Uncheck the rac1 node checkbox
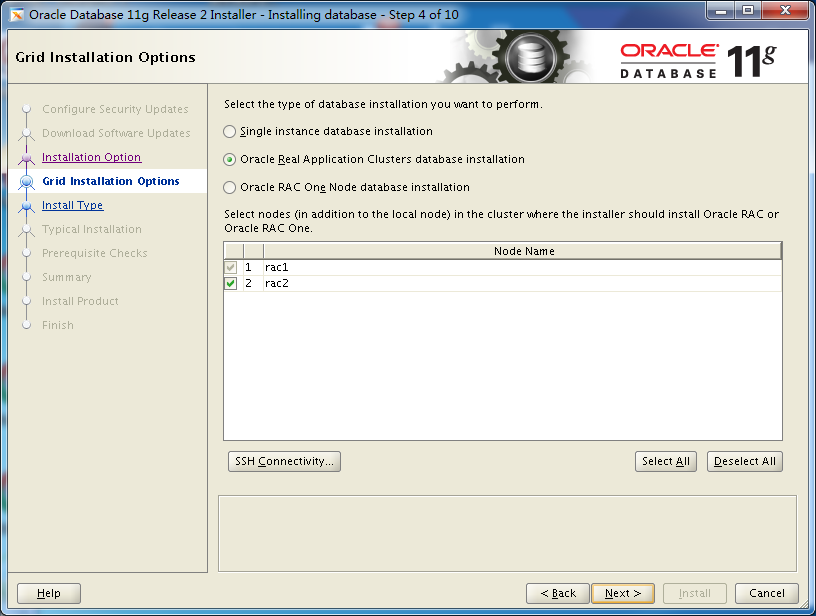Image resolution: width=816 pixels, height=616 pixels. 231,267
